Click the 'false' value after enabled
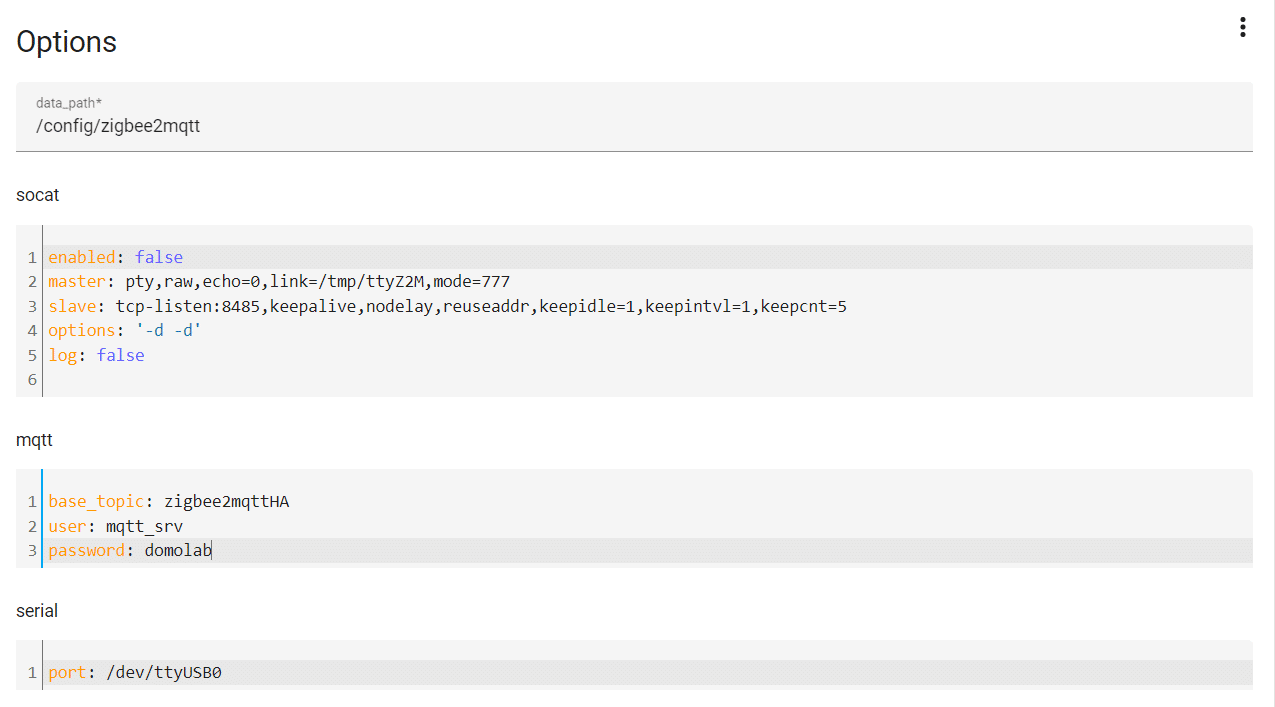Image resolution: width=1275 pixels, height=707 pixels. click(159, 257)
